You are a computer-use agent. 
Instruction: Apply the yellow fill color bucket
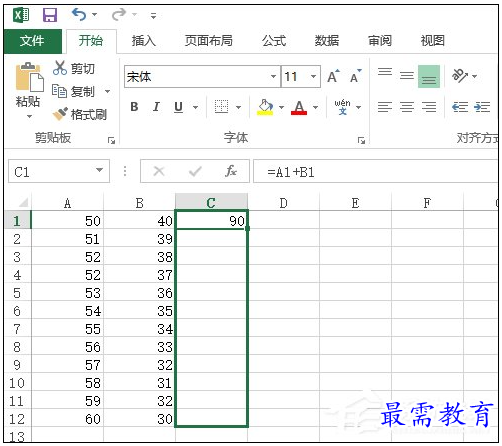pyautogui.click(x=265, y=107)
